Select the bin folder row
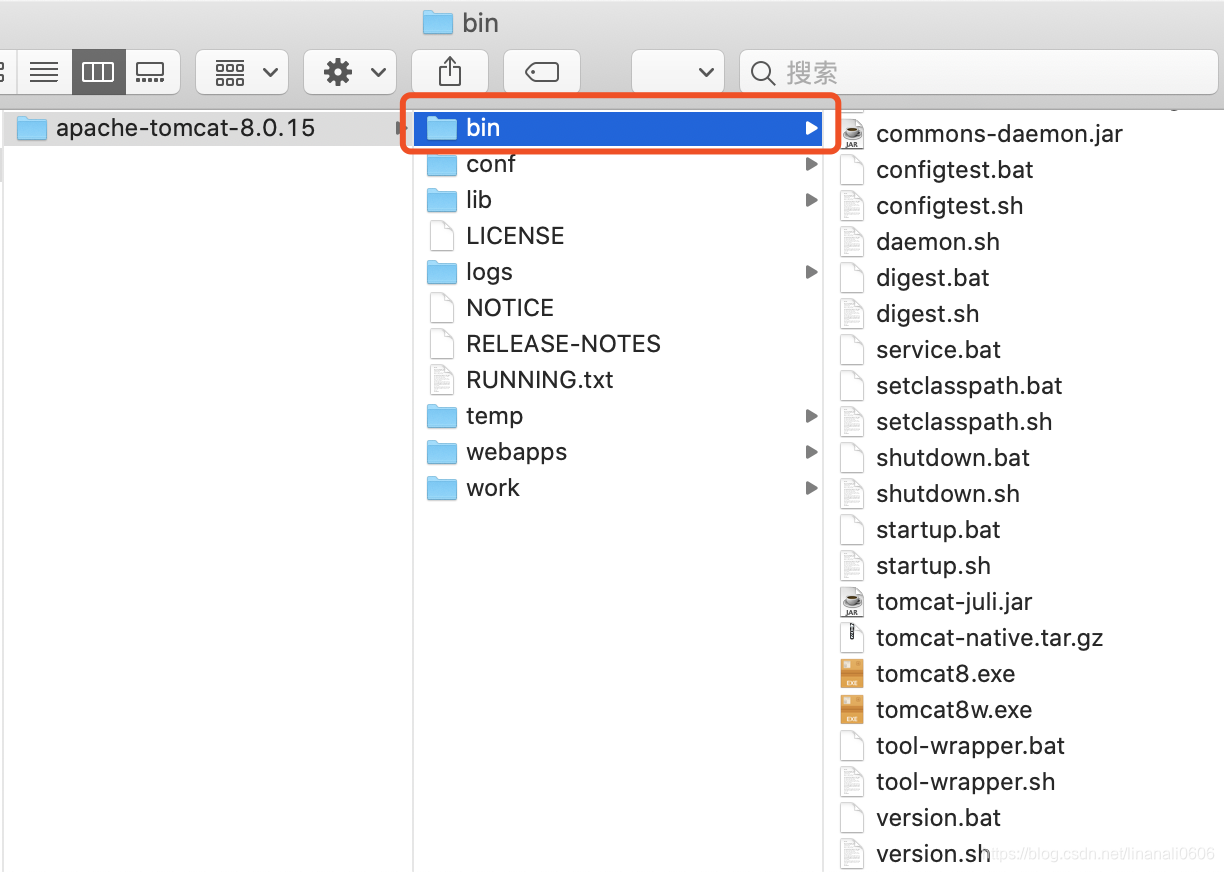1224x872 pixels. tap(618, 128)
